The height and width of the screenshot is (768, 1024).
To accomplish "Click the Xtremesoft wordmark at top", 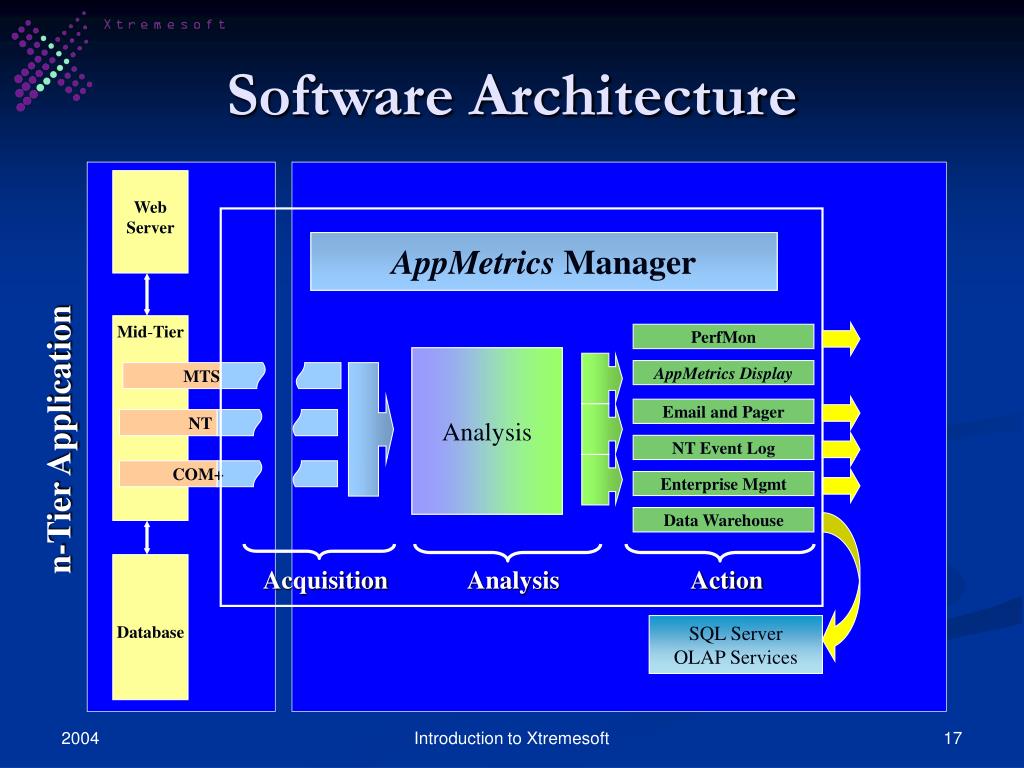I will click(165, 24).
